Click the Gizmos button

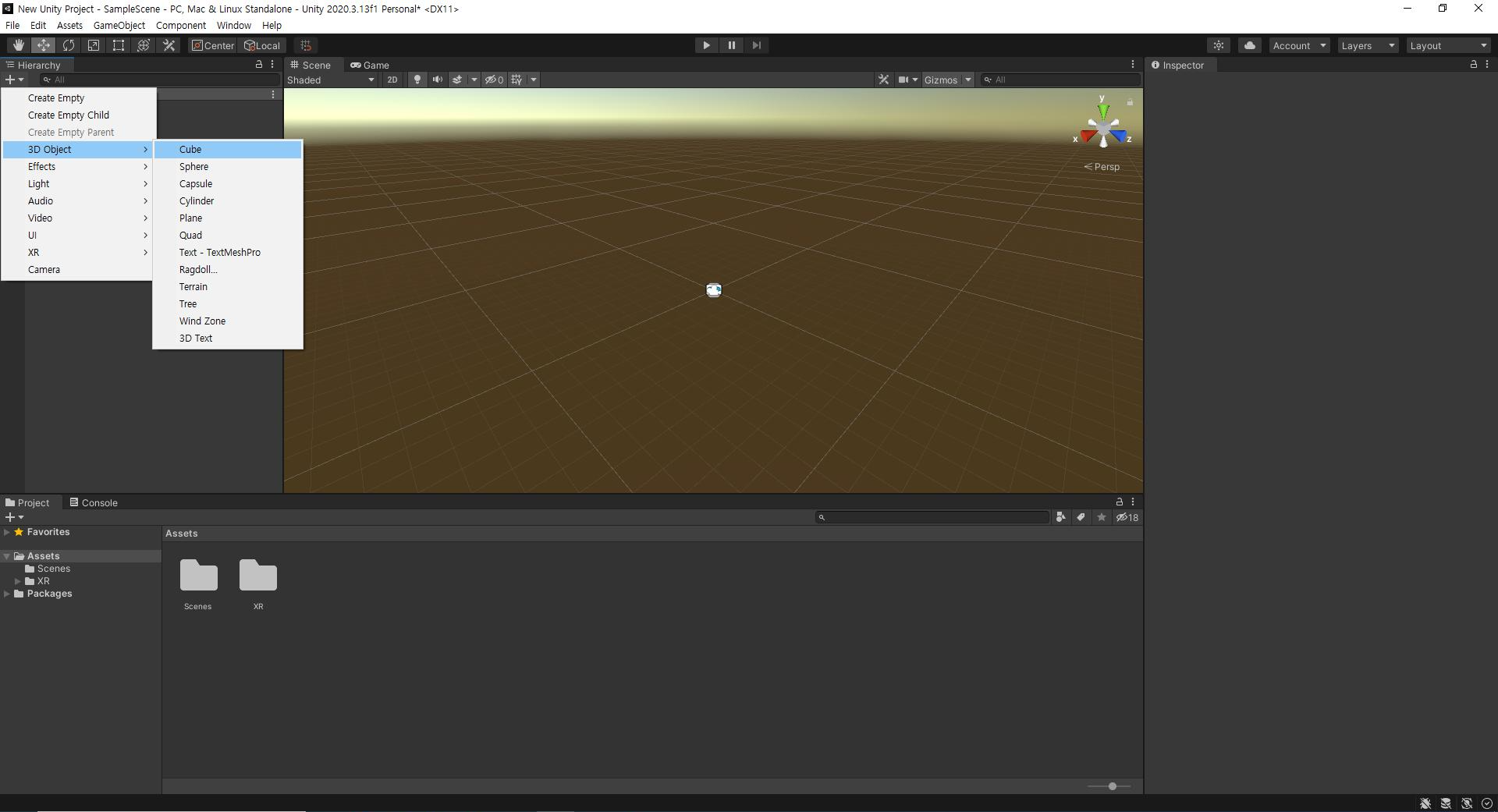[940, 80]
